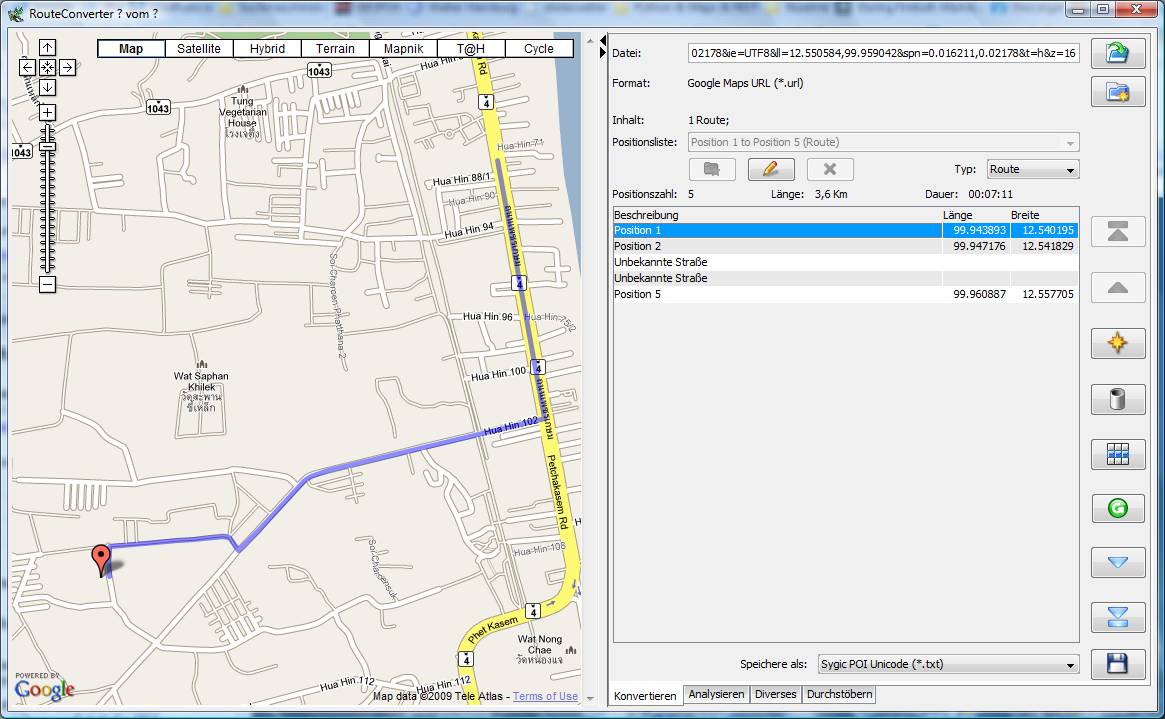
Task: Click the open file icon beside Datei
Action: click(1117, 54)
